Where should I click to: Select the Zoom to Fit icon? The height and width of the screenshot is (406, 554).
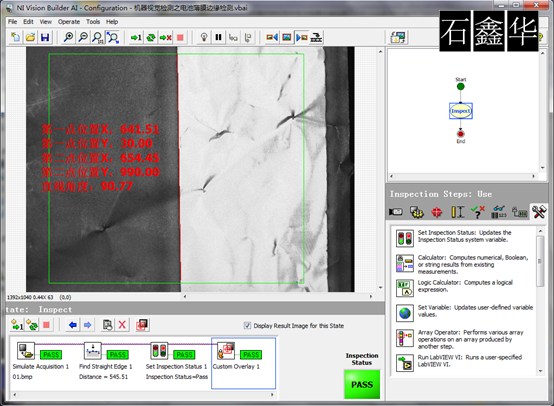113,37
